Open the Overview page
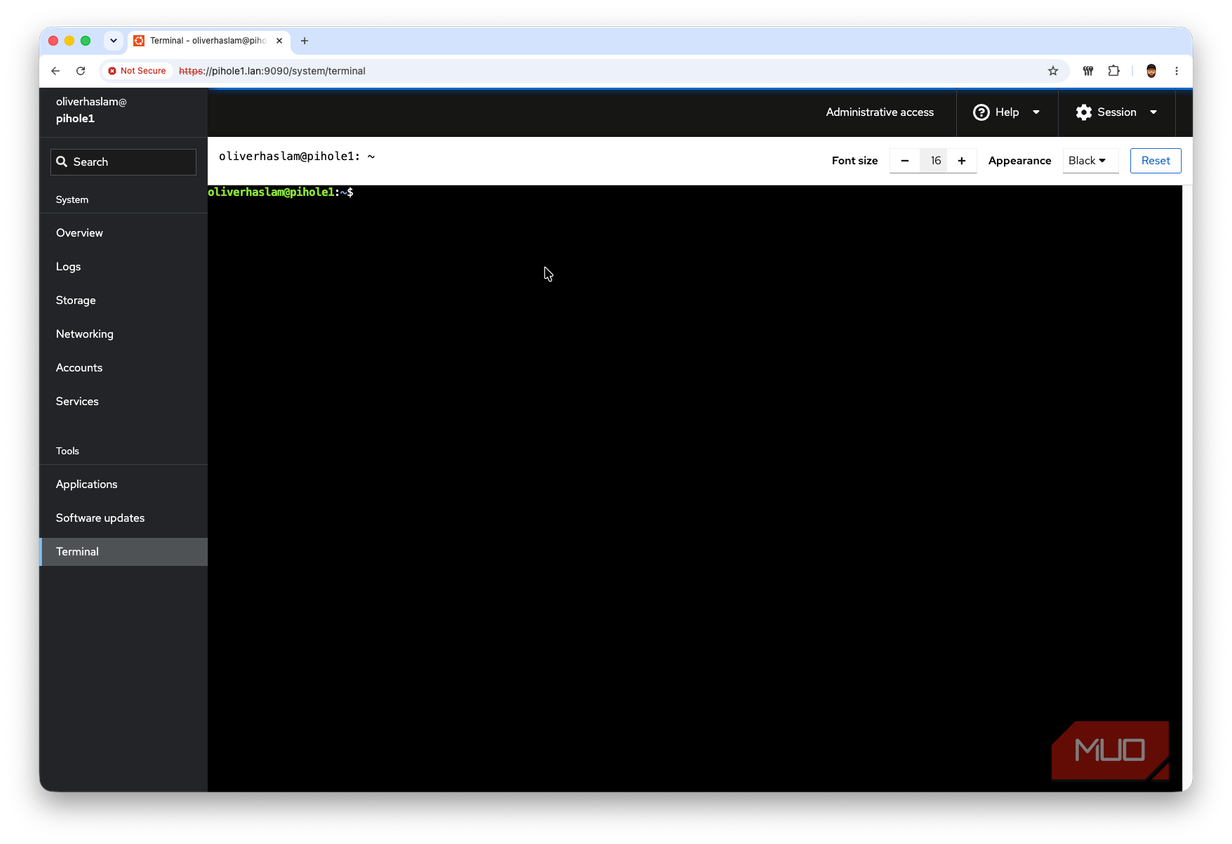This screenshot has height=844, width=1232. coord(123,233)
